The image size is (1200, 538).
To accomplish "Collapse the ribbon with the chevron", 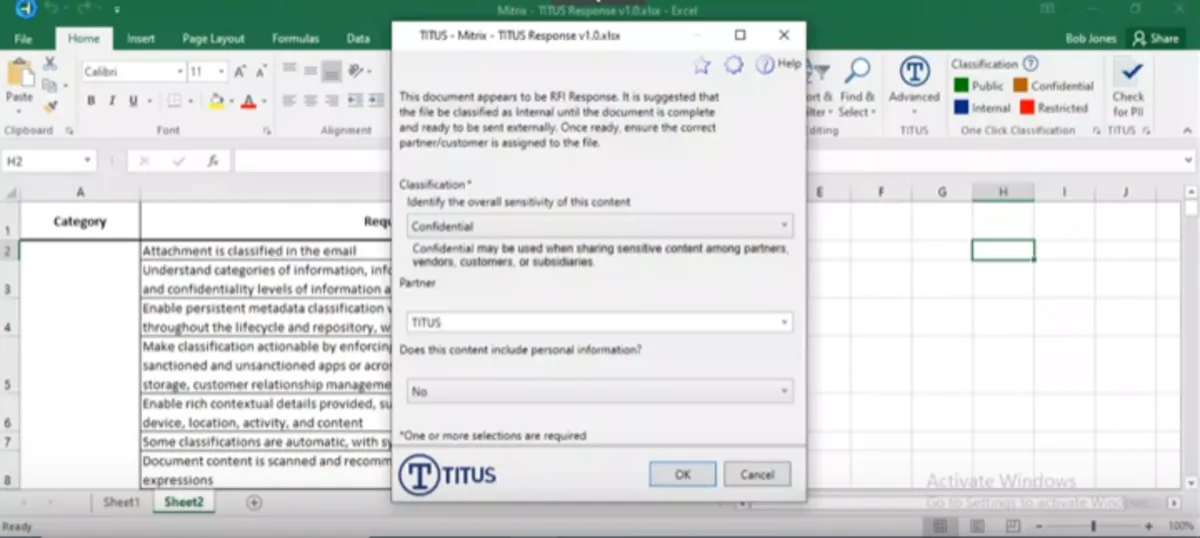I will [x=1186, y=130].
